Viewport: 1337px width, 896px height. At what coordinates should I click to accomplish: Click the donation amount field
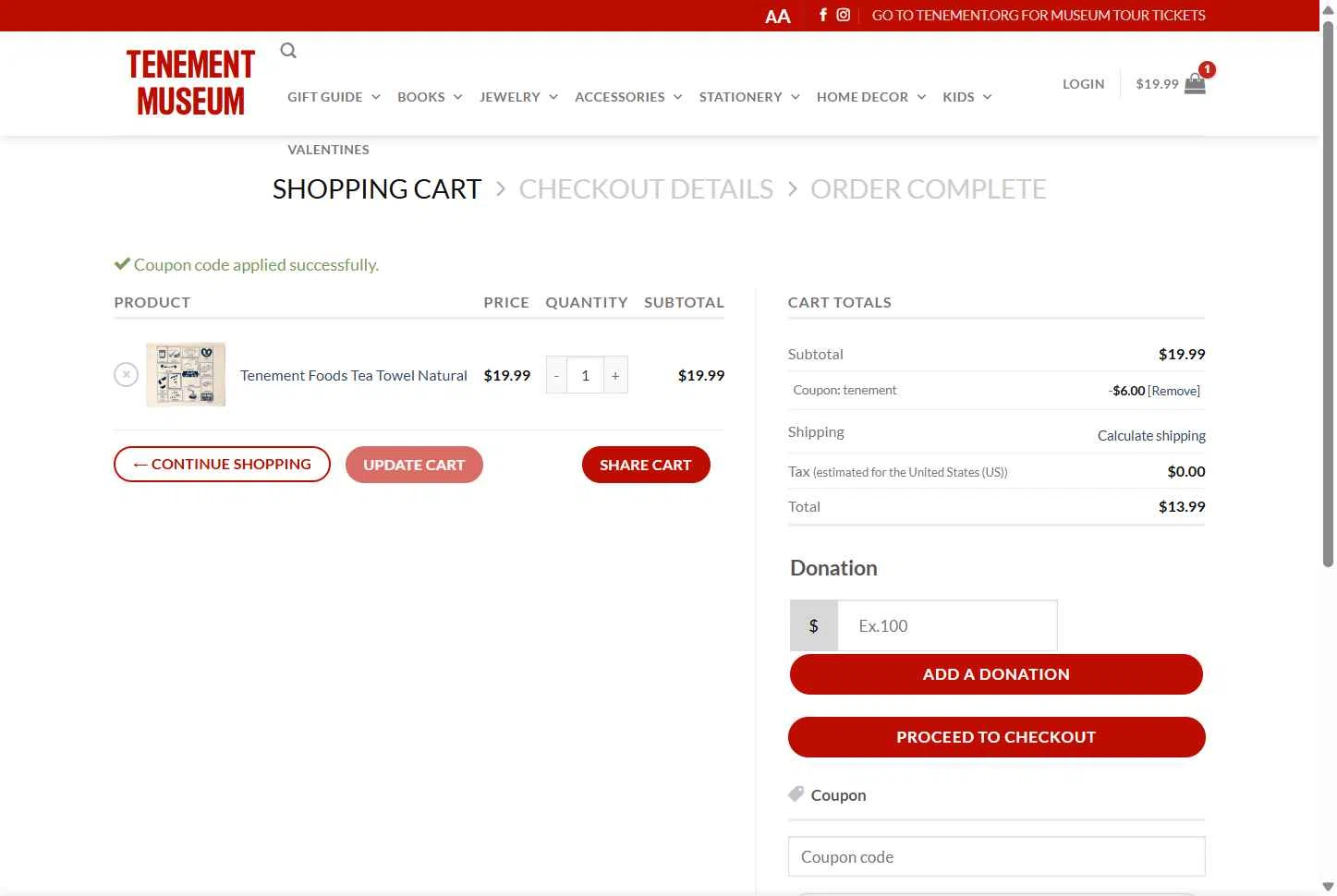click(947, 625)
